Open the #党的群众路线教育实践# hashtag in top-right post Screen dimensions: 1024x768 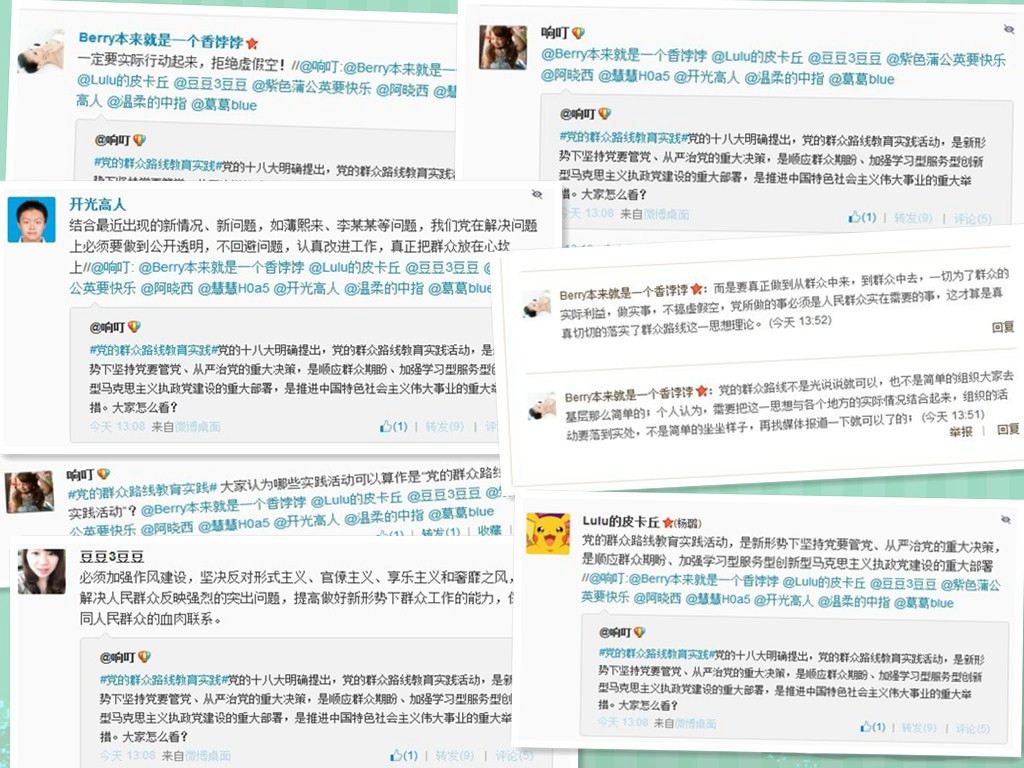620,138
